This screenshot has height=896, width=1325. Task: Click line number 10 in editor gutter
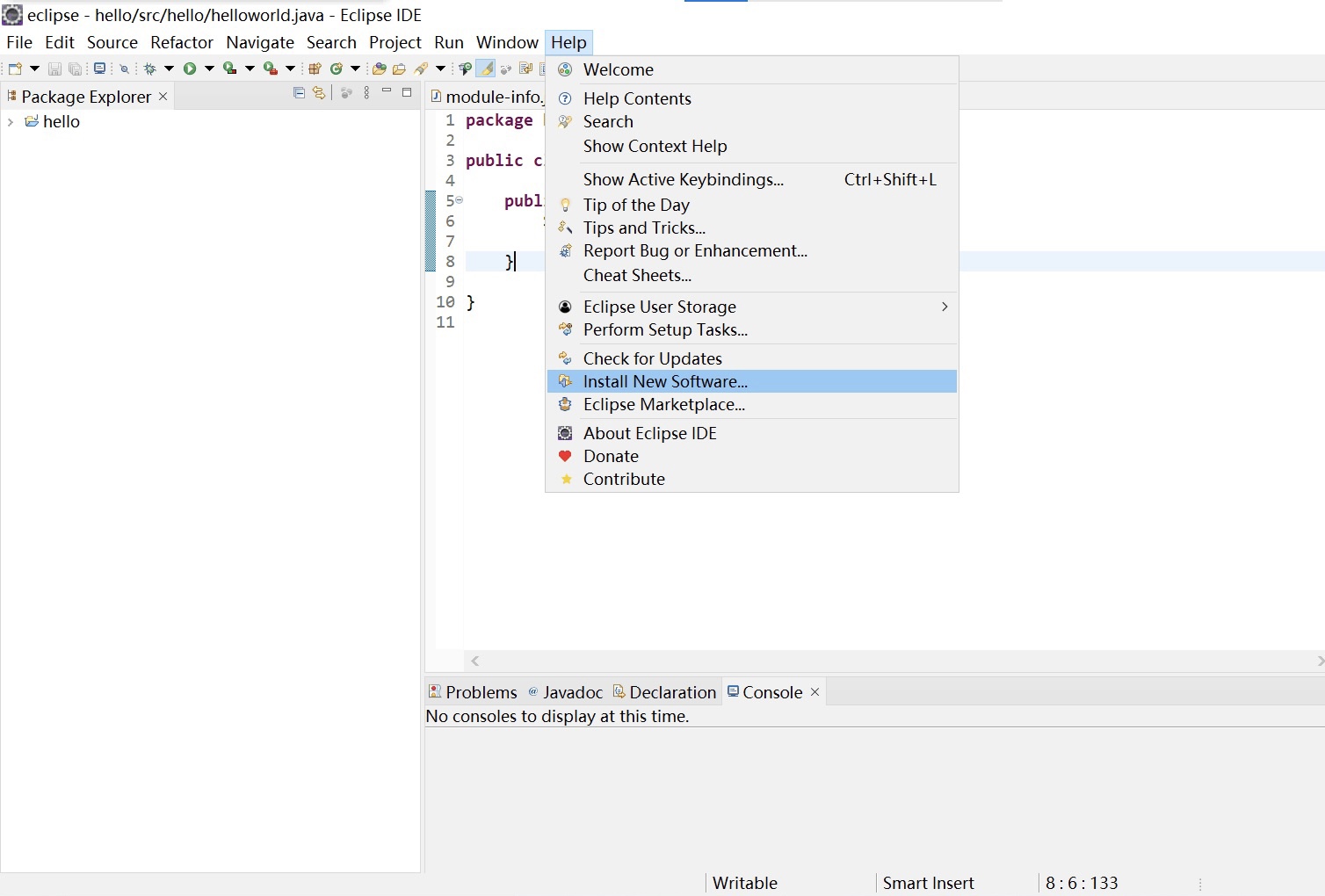click(445, 302)
